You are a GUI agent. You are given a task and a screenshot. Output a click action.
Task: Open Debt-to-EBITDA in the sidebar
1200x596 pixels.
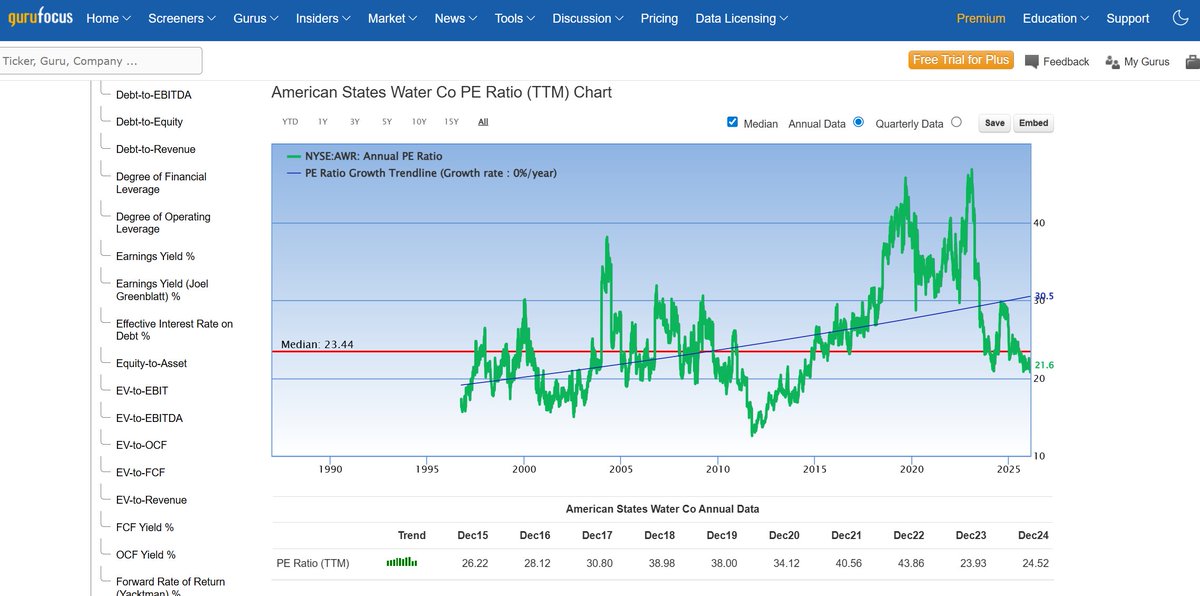pos(154,95)
